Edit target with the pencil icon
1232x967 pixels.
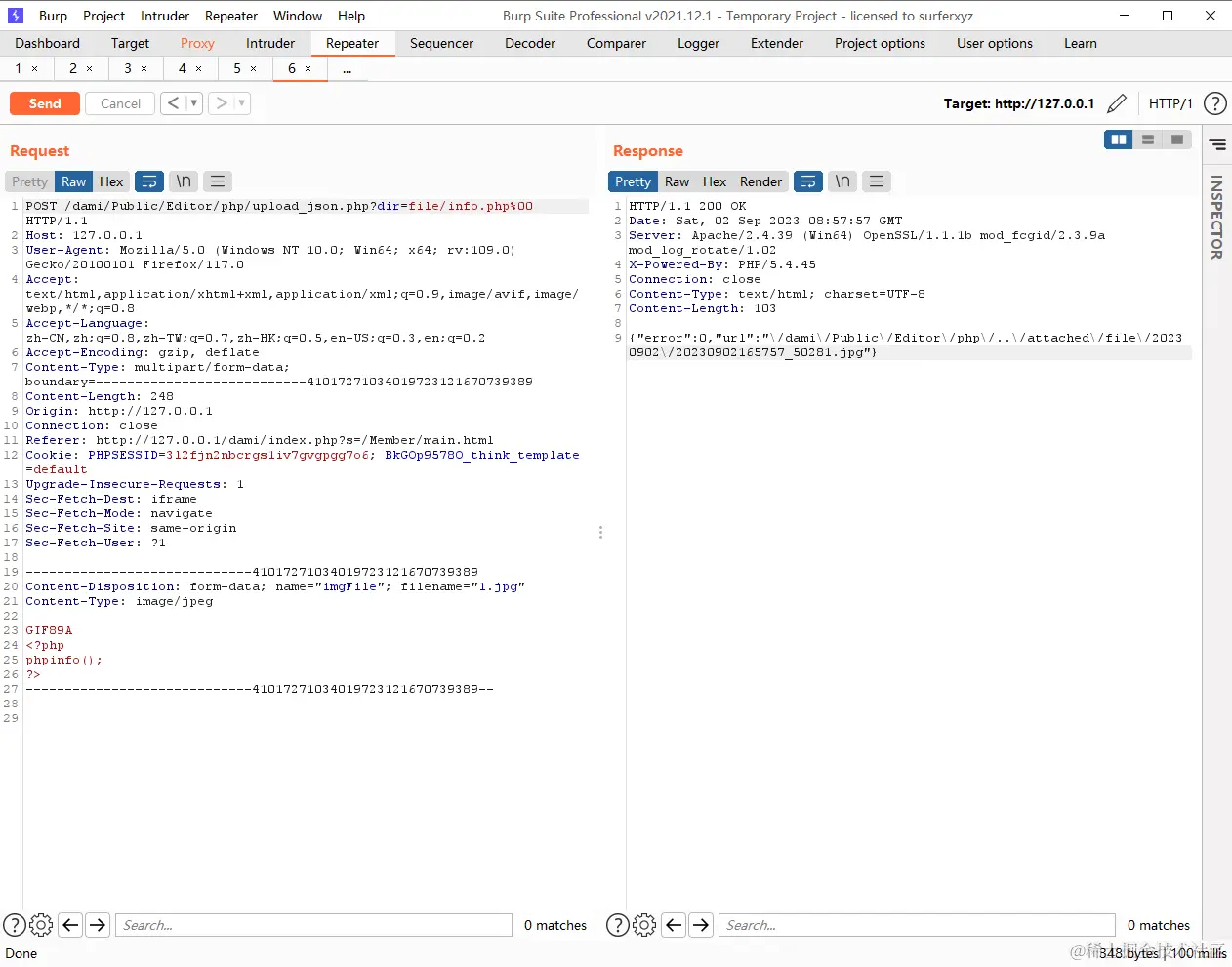[x=1117, y=103]
